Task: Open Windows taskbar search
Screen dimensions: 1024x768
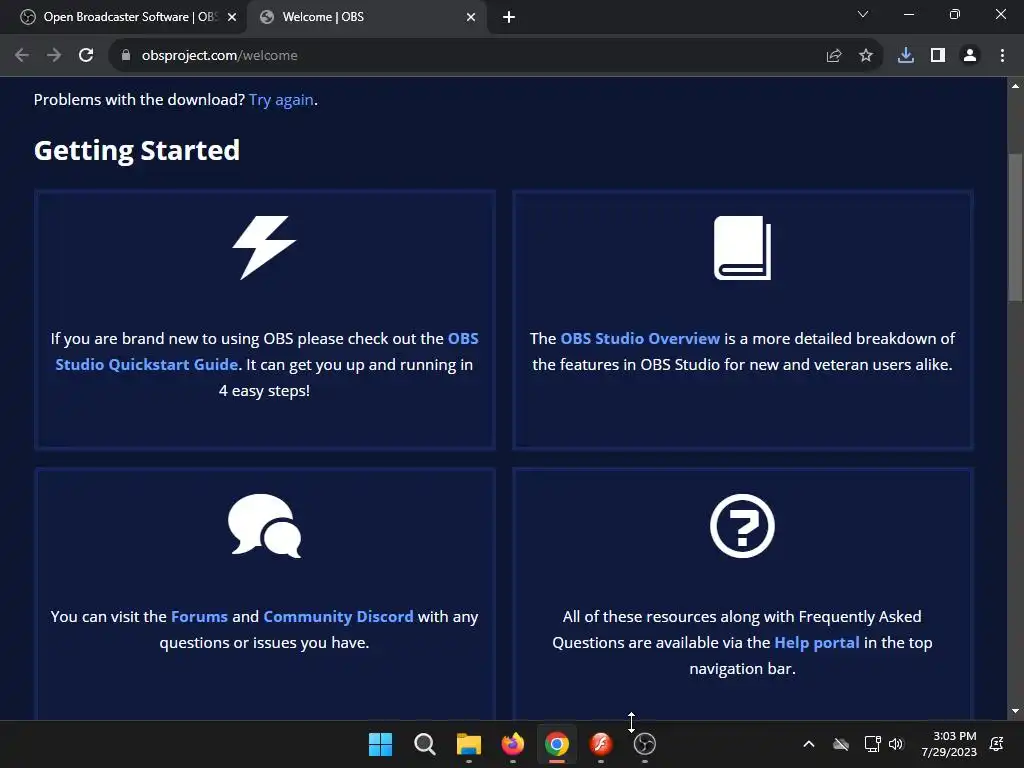Action: 424,744
